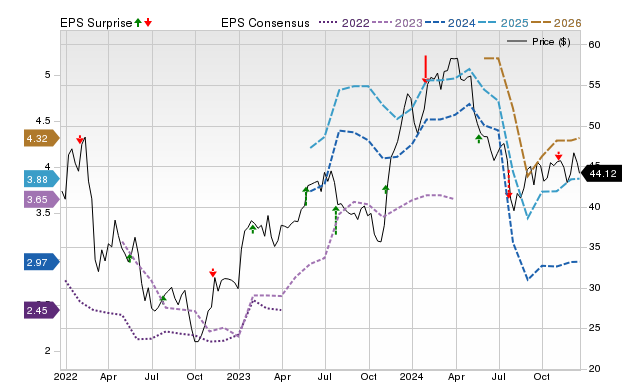Click the 55 label on the price axis
This screenshot has width=640, height=382.
[x=595, y=85]
